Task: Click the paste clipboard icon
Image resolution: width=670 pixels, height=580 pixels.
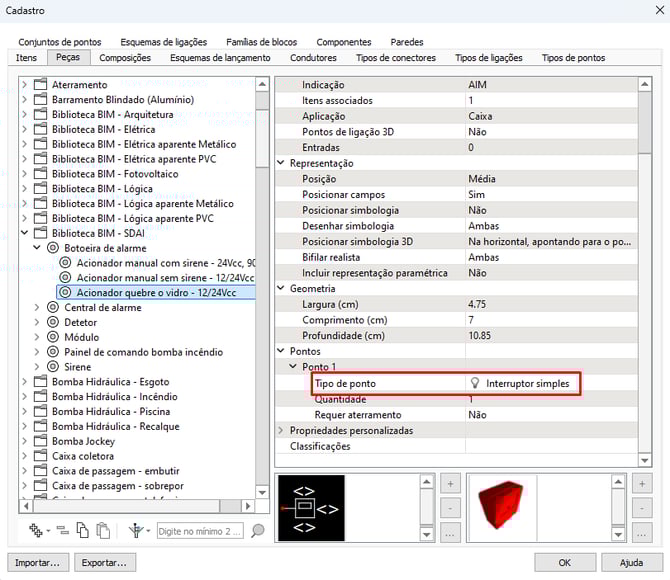Action: (103, 530)
